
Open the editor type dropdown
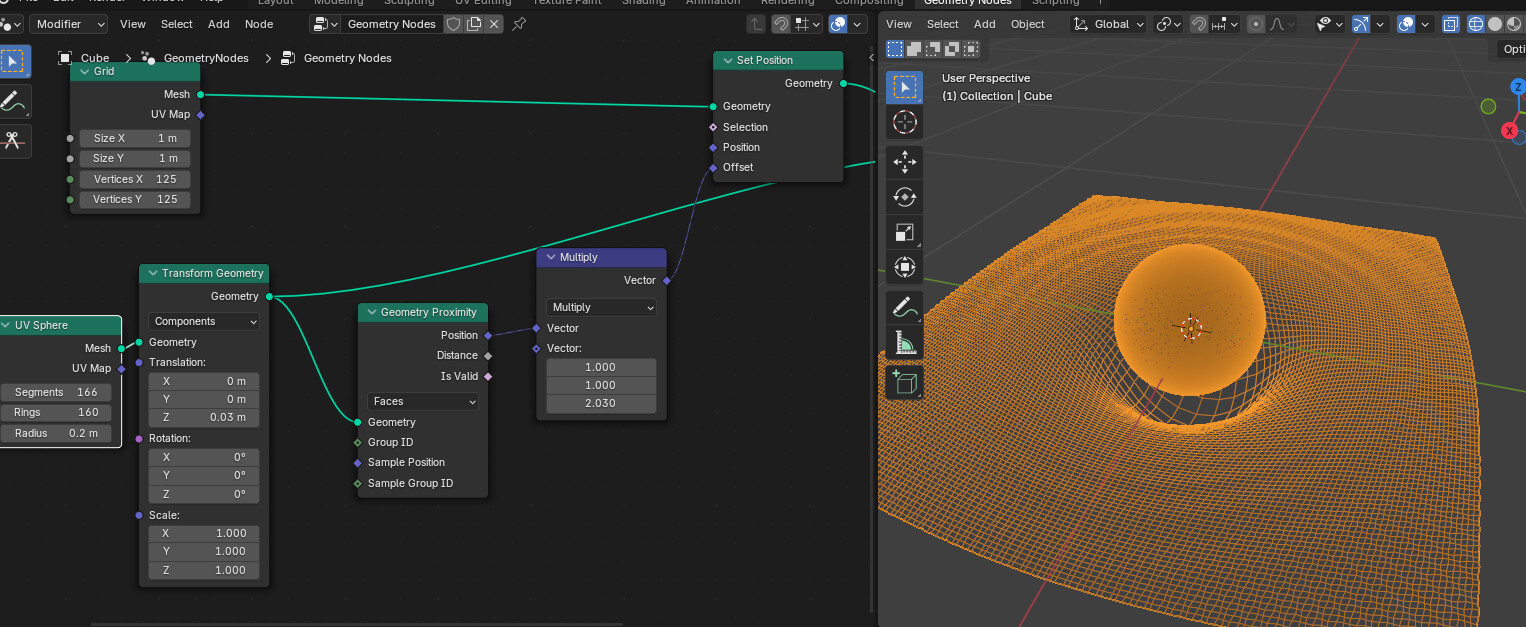point(11,24)
